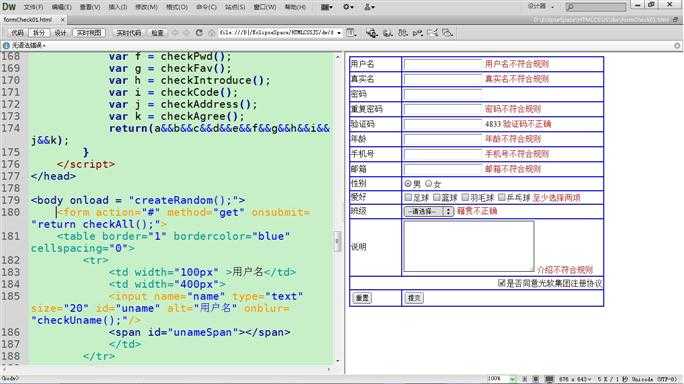684x384 pixels.
Task: Open the site settings gear icon
Action: (348, 7)
